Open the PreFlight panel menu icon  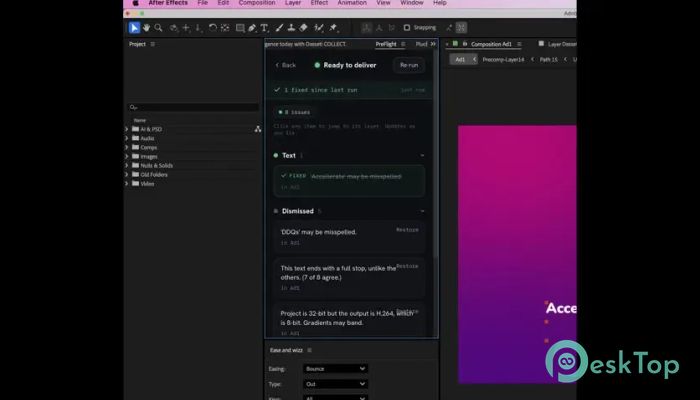(x=403, y=44)
